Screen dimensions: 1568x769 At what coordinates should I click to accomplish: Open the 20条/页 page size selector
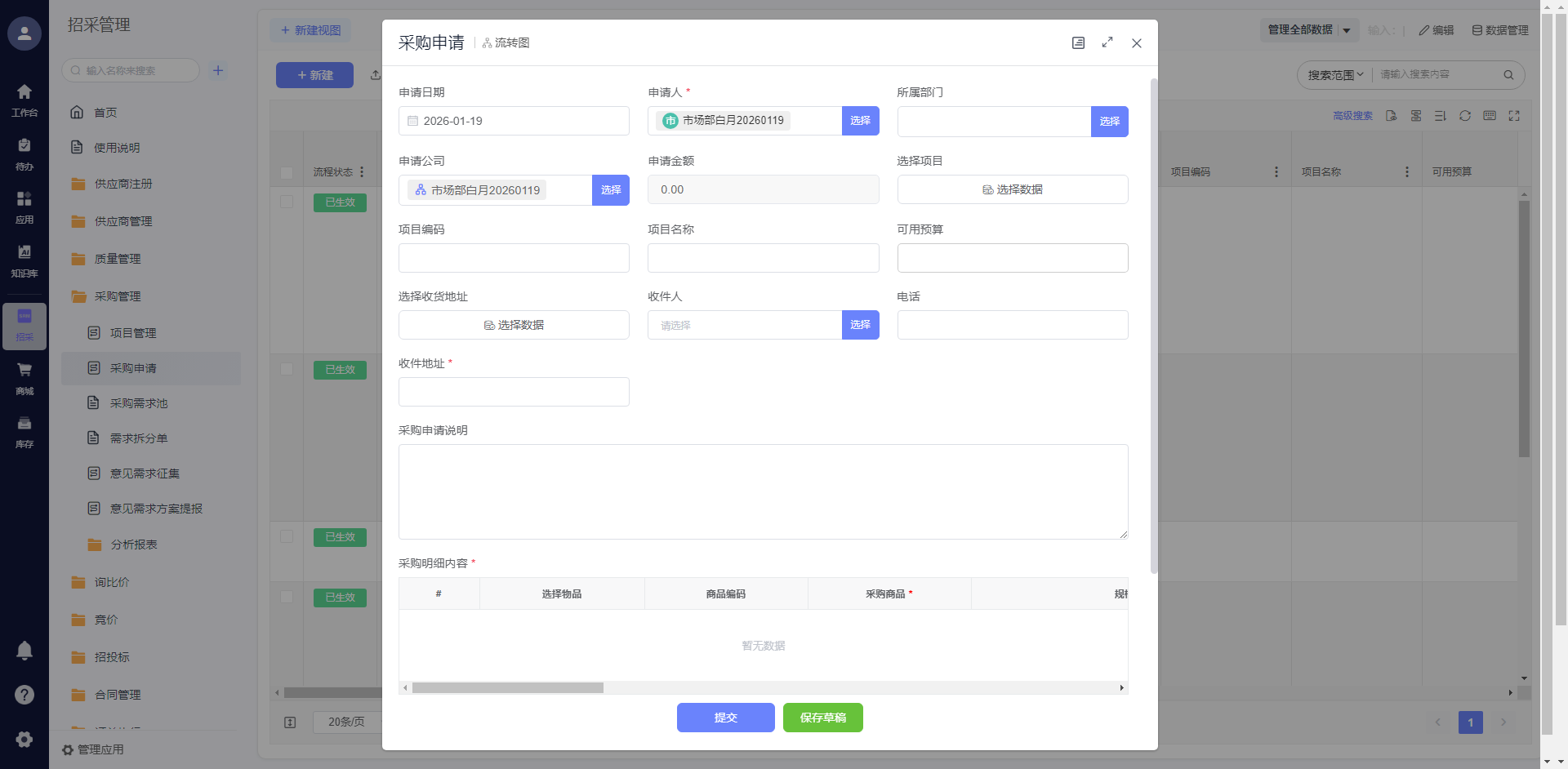pos(346,722)
